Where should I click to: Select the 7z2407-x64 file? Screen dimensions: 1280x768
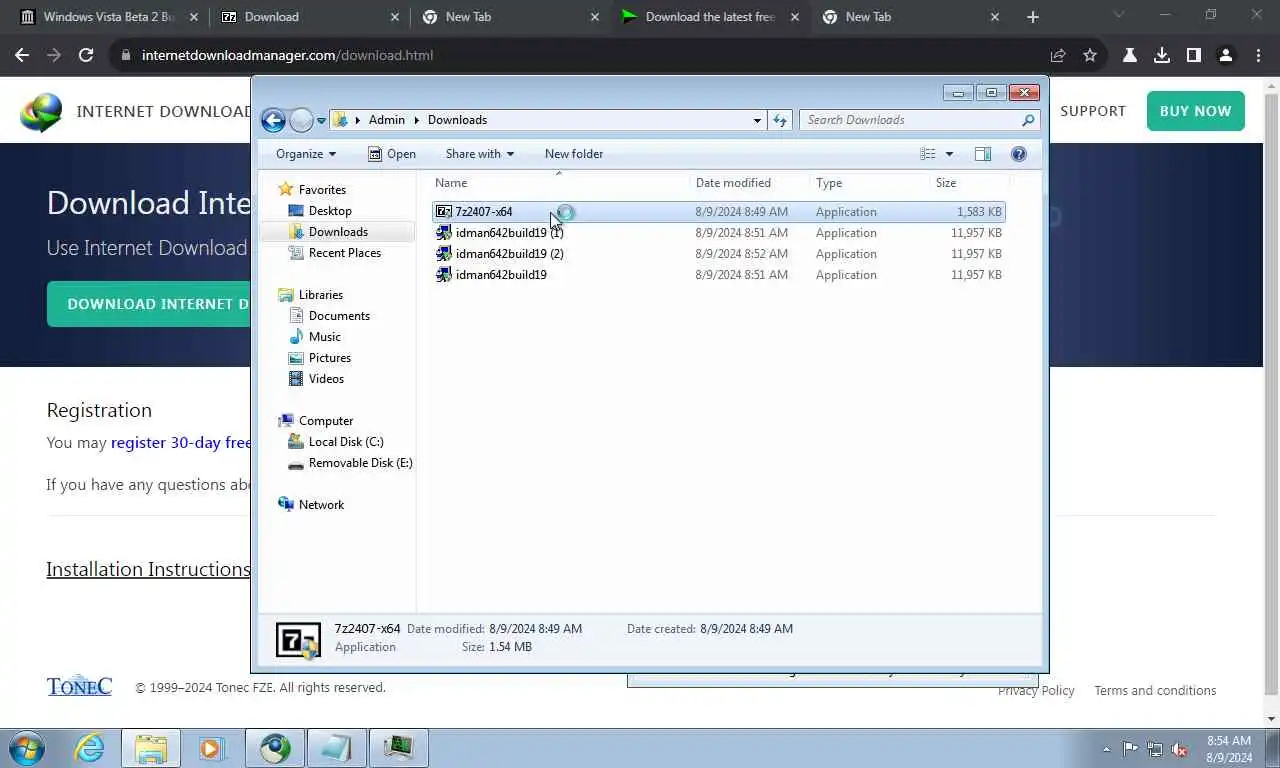click(x=718, y=212)
